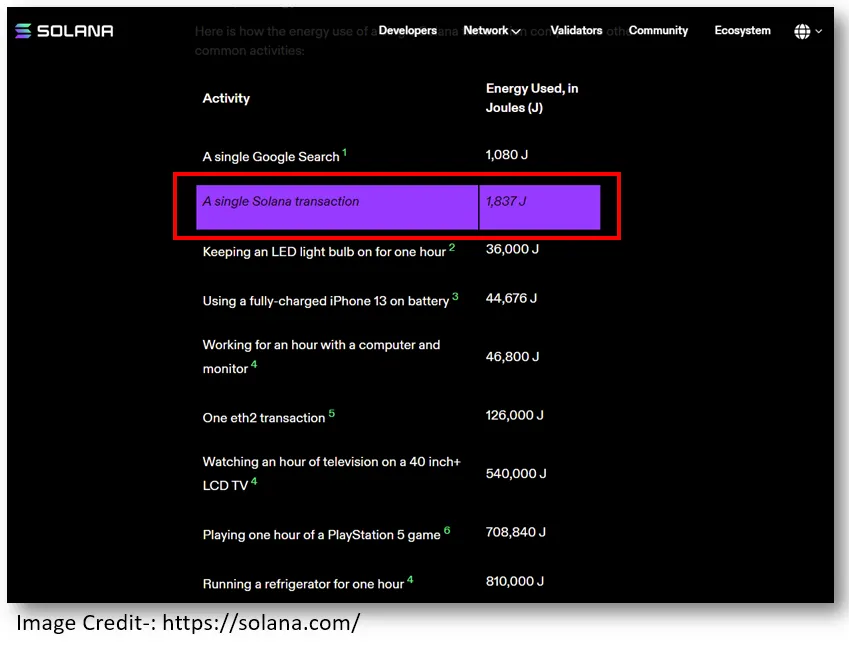Expand the language selector chevron
The width and height of the screenshot is (849, 647).
pos(819,31)
